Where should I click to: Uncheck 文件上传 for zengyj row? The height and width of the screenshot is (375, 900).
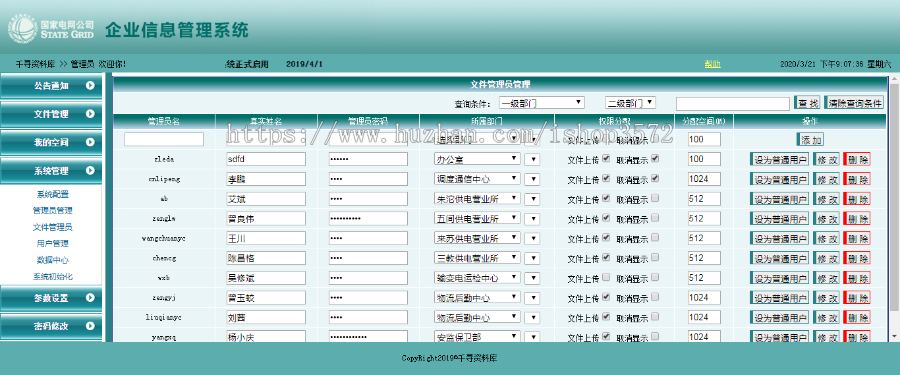pyautogui.click(x=606, y=297)
